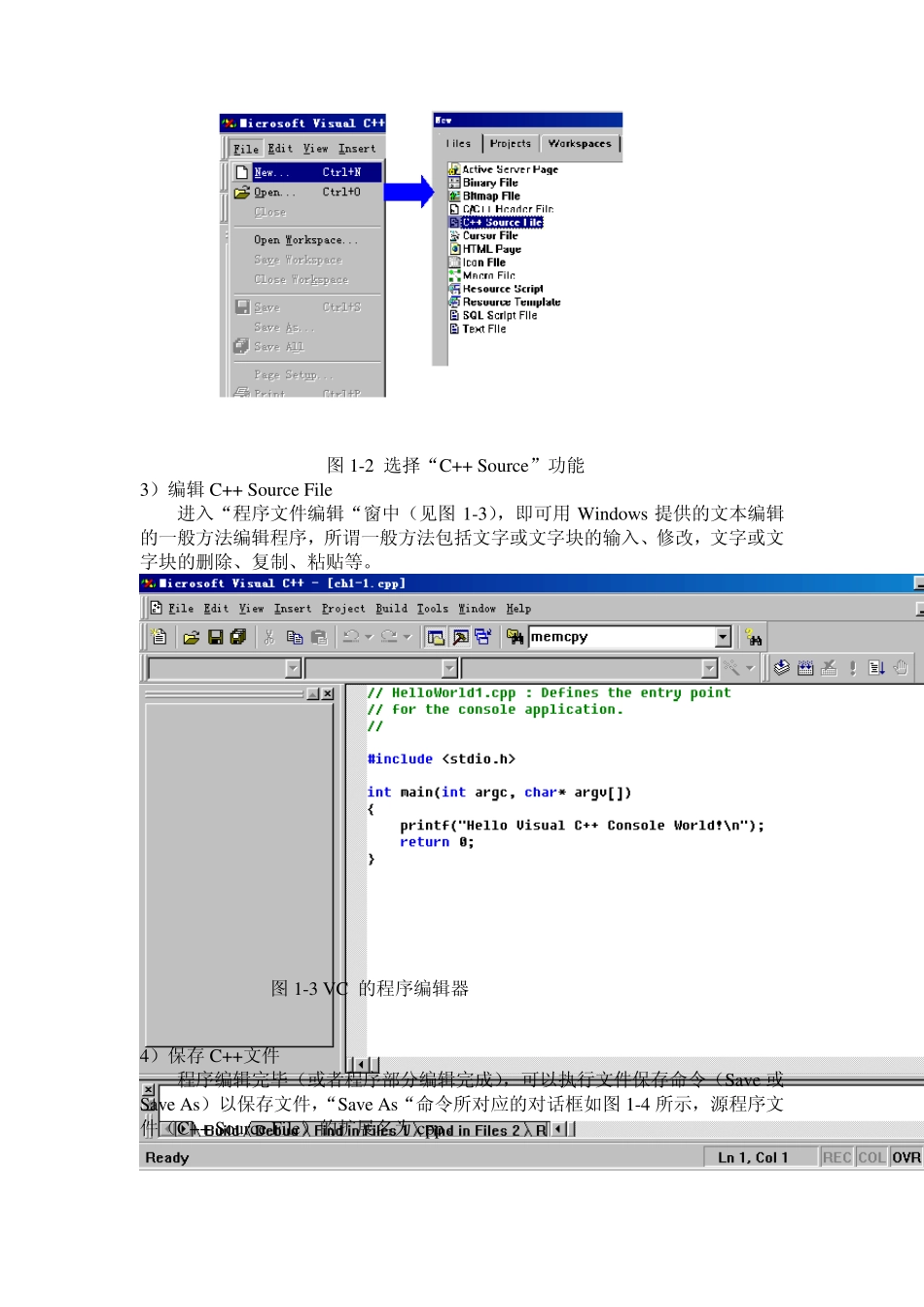The width and height of the screenshot is (924, 1307).
Task: Choose Open Workspace... in the File menu
Action: pyautogui.click(x=305, y=240)
